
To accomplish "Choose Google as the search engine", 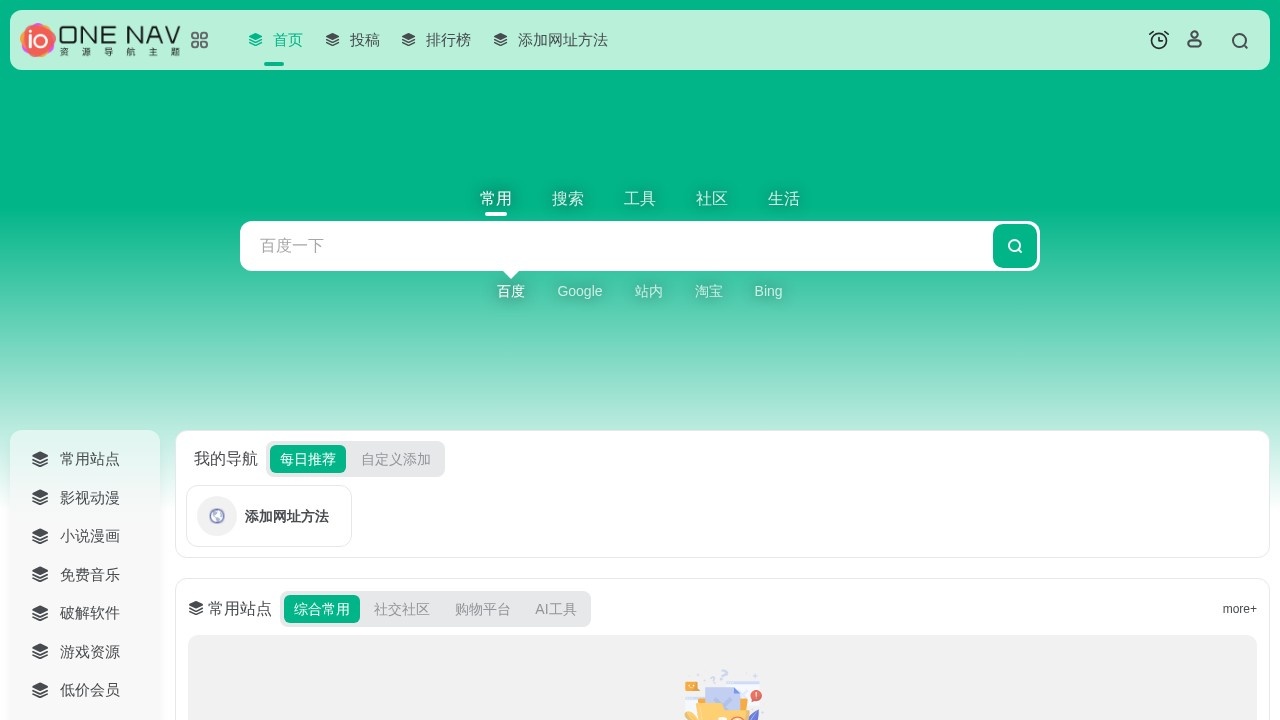I will (x=580, y=291).
